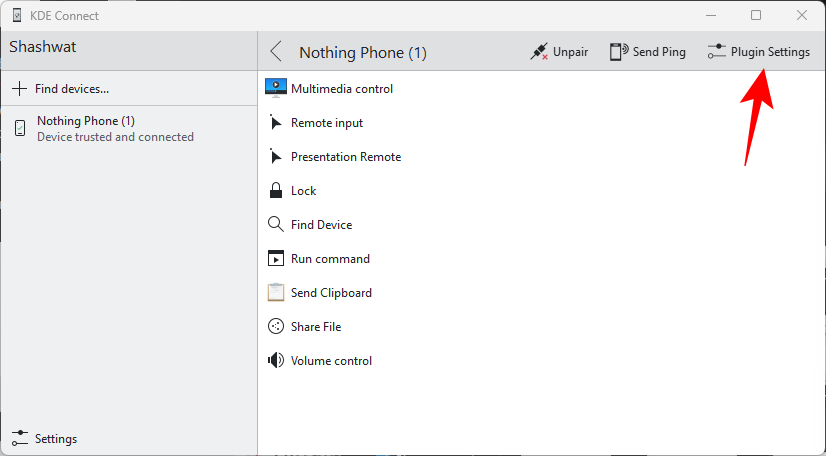
Task: Unpair the Nothing Phone (1)
Action: point(559,52)
